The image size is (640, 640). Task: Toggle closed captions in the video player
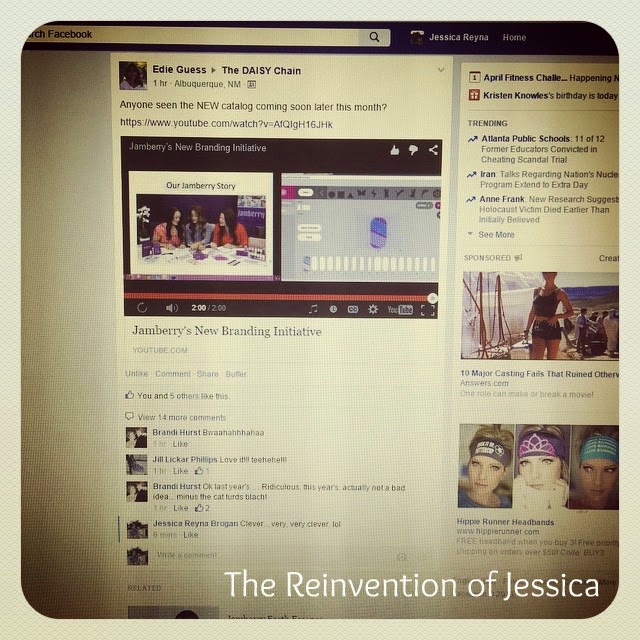pos(353,310)
